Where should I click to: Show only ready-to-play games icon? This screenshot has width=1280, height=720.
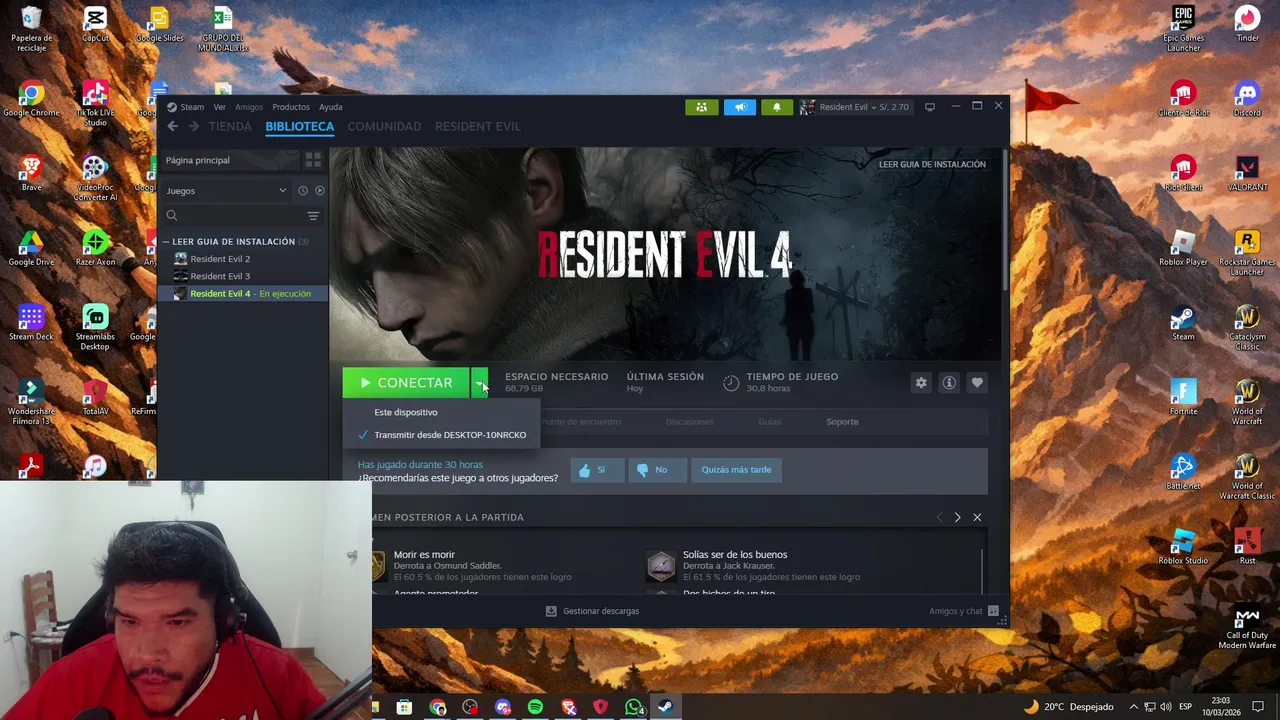320,190
